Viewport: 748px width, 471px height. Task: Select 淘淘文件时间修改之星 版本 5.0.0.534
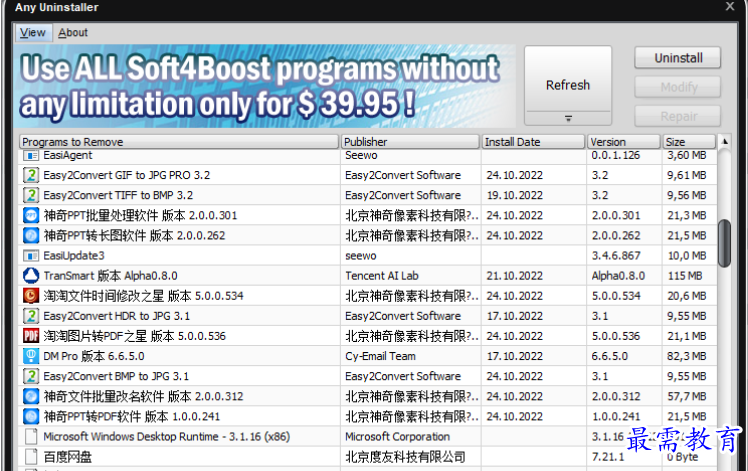tap(143, 296)
